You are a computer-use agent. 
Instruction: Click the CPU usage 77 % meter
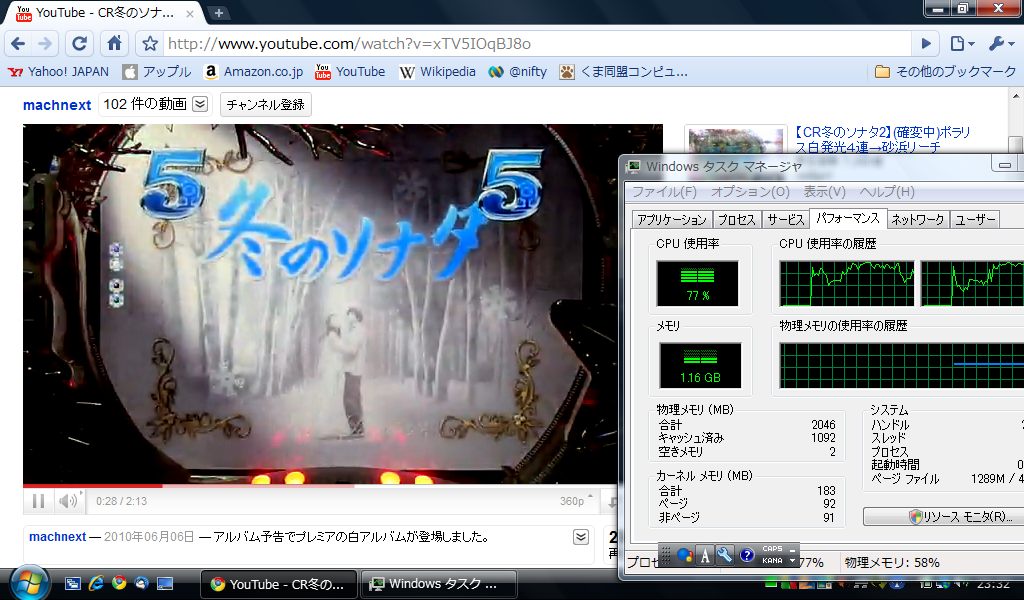[697, 283]
